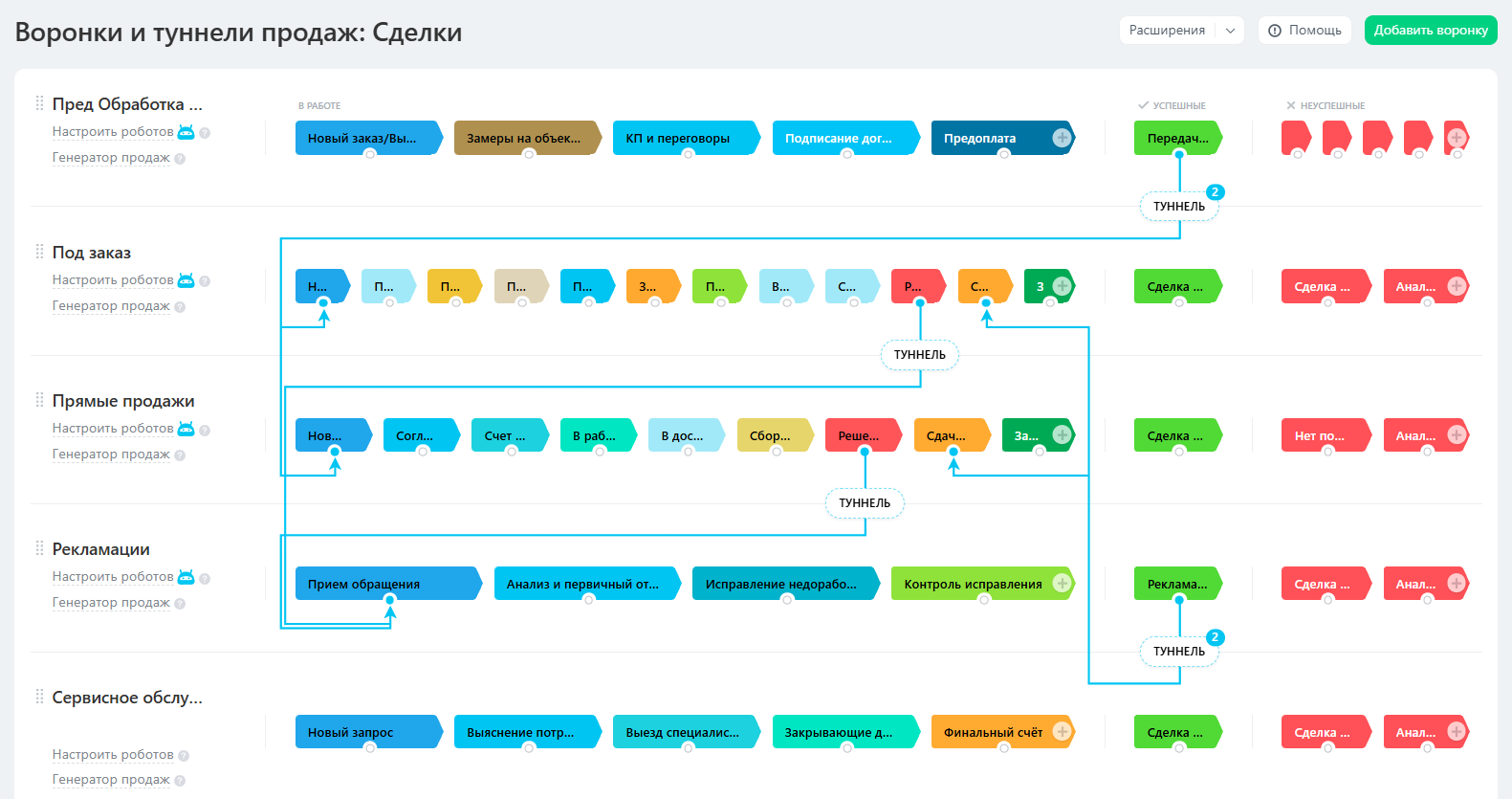
Task: Select the Прием обращения stage
Action: (388, 584)
